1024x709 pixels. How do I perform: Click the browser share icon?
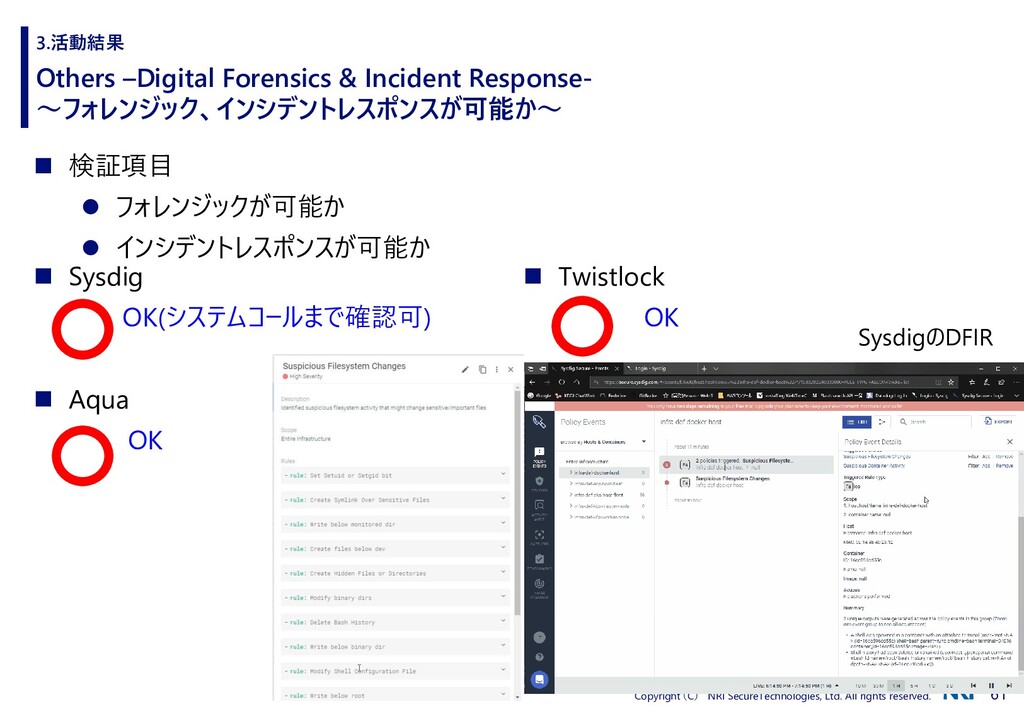1000,382
